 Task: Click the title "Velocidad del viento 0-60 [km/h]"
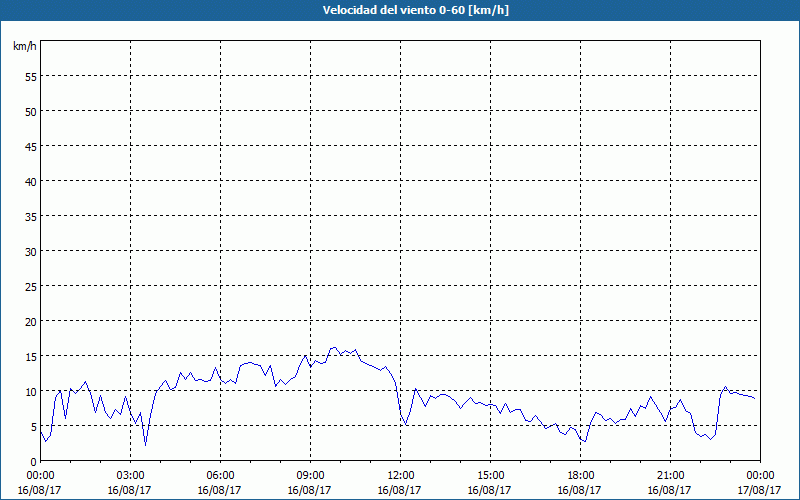click(x=416, y=10)
